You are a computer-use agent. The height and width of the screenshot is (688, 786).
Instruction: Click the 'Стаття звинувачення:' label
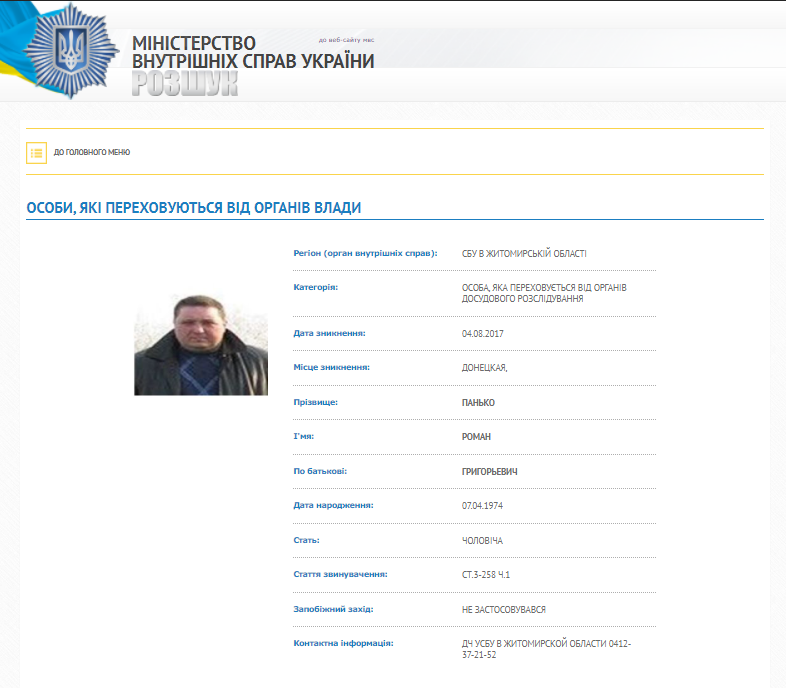click(x=340, y=575)
